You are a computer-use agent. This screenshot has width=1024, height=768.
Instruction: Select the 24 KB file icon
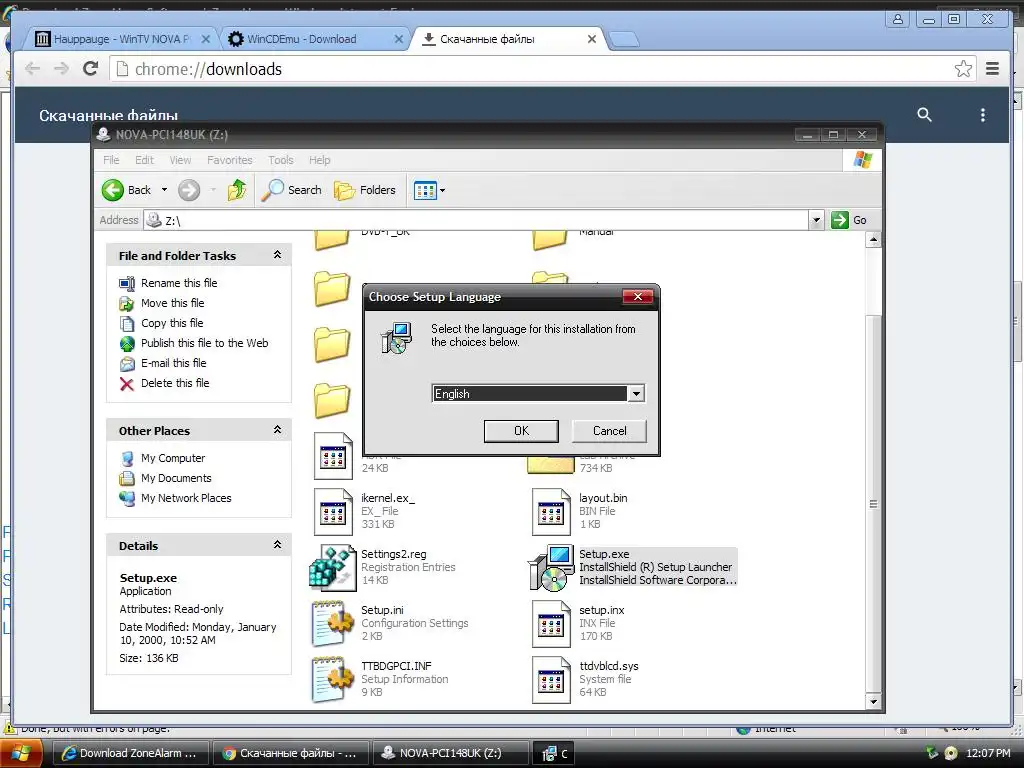332,456
